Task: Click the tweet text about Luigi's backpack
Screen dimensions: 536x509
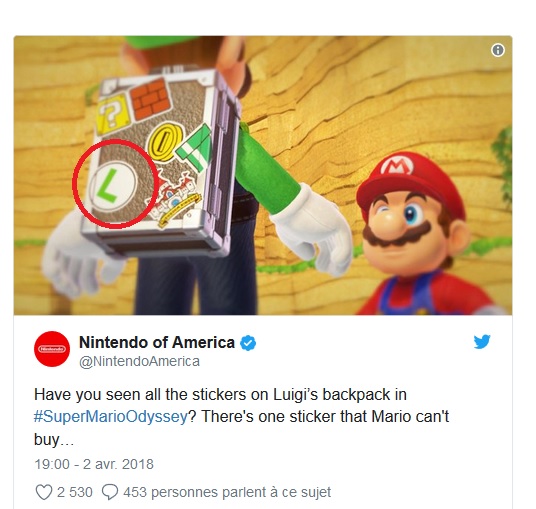Action: coord(241,417)
